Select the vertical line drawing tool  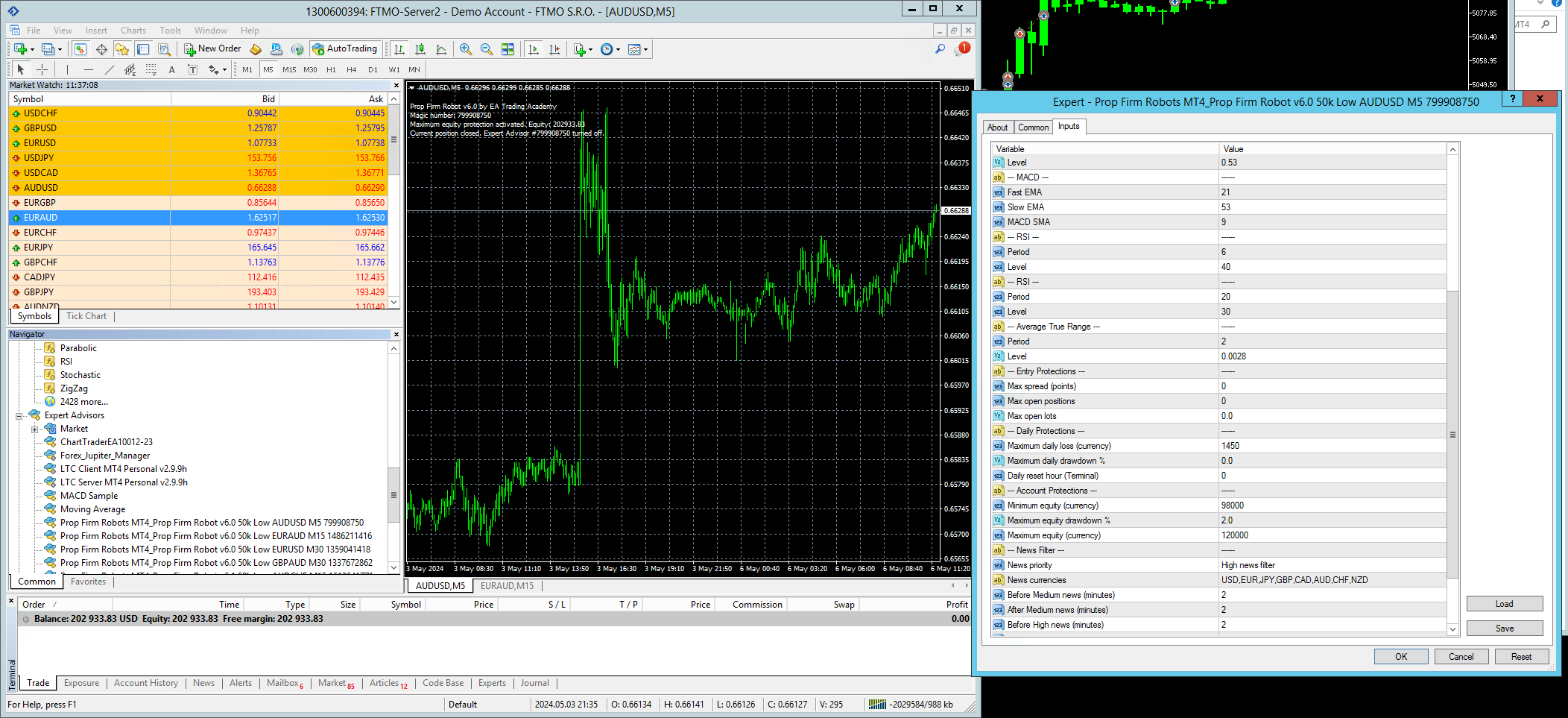click(67, 69)
